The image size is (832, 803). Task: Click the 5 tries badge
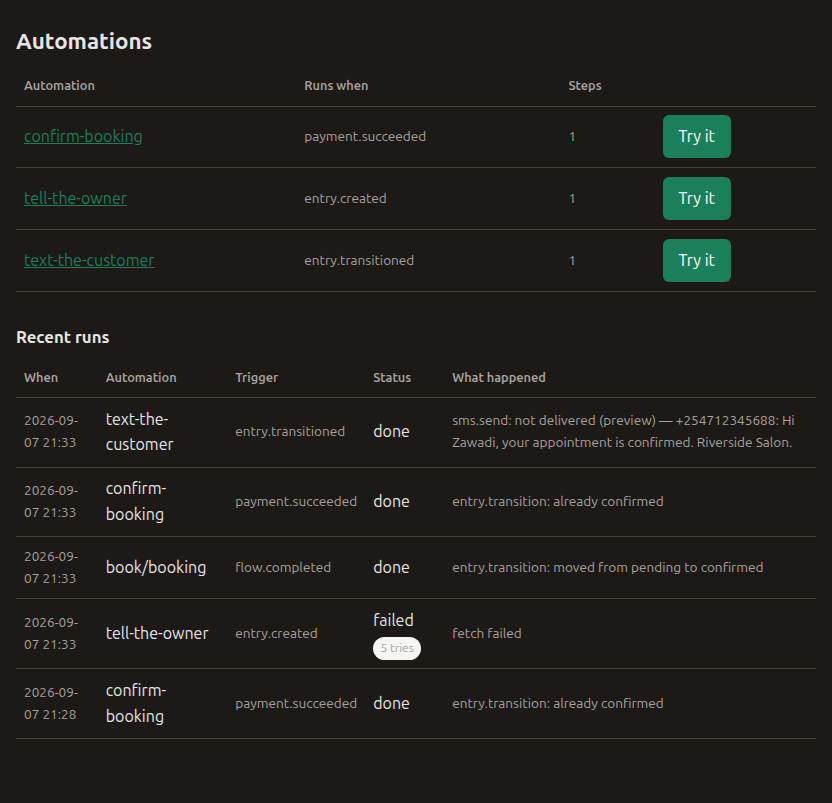(x=397, y=648)
